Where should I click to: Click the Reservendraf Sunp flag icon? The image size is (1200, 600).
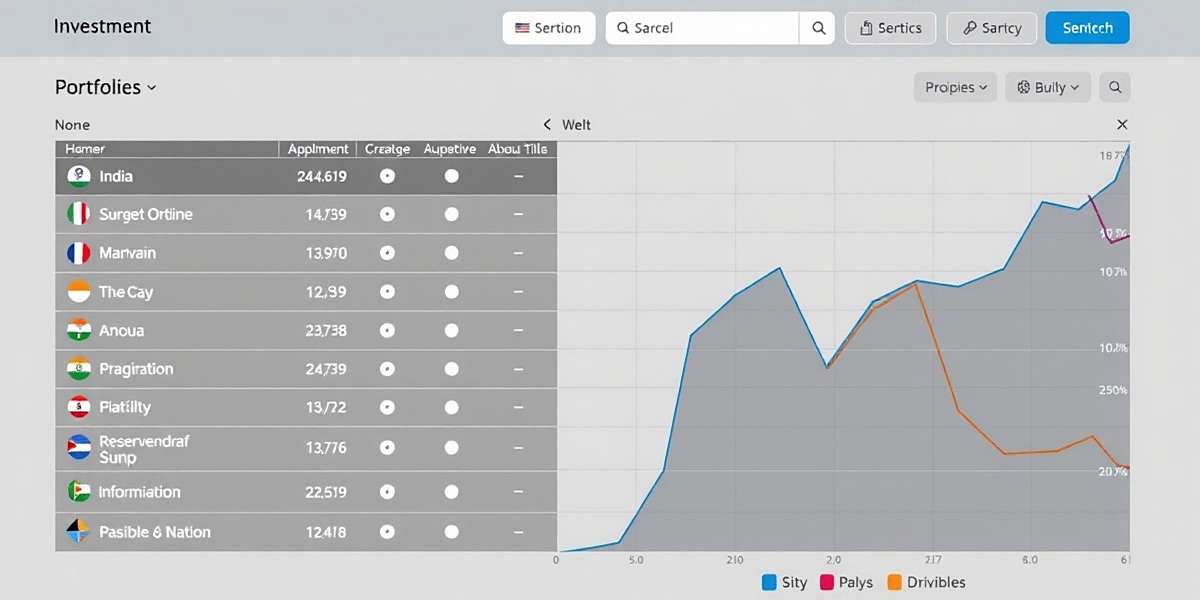tap(79, 448)
